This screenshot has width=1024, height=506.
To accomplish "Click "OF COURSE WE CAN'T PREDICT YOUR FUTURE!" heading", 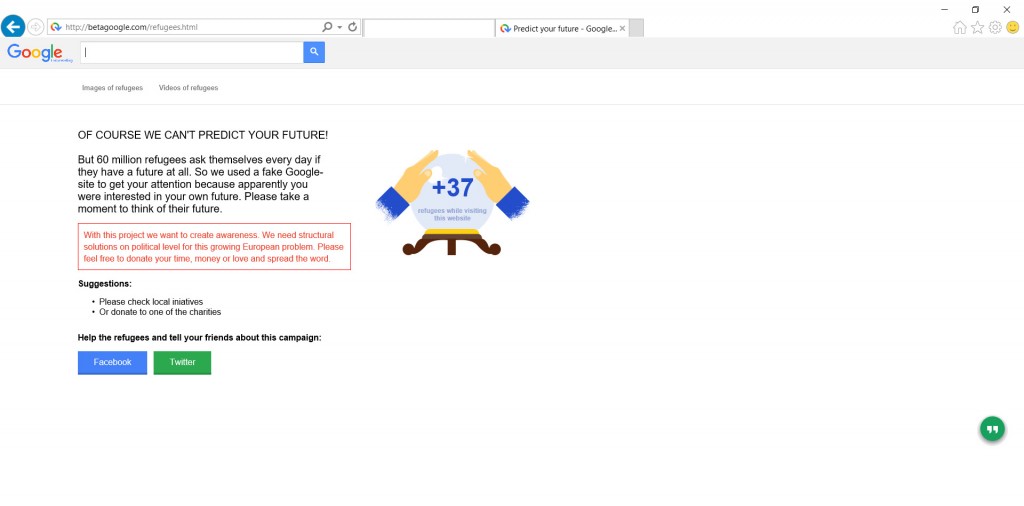I will coord(203,135).
